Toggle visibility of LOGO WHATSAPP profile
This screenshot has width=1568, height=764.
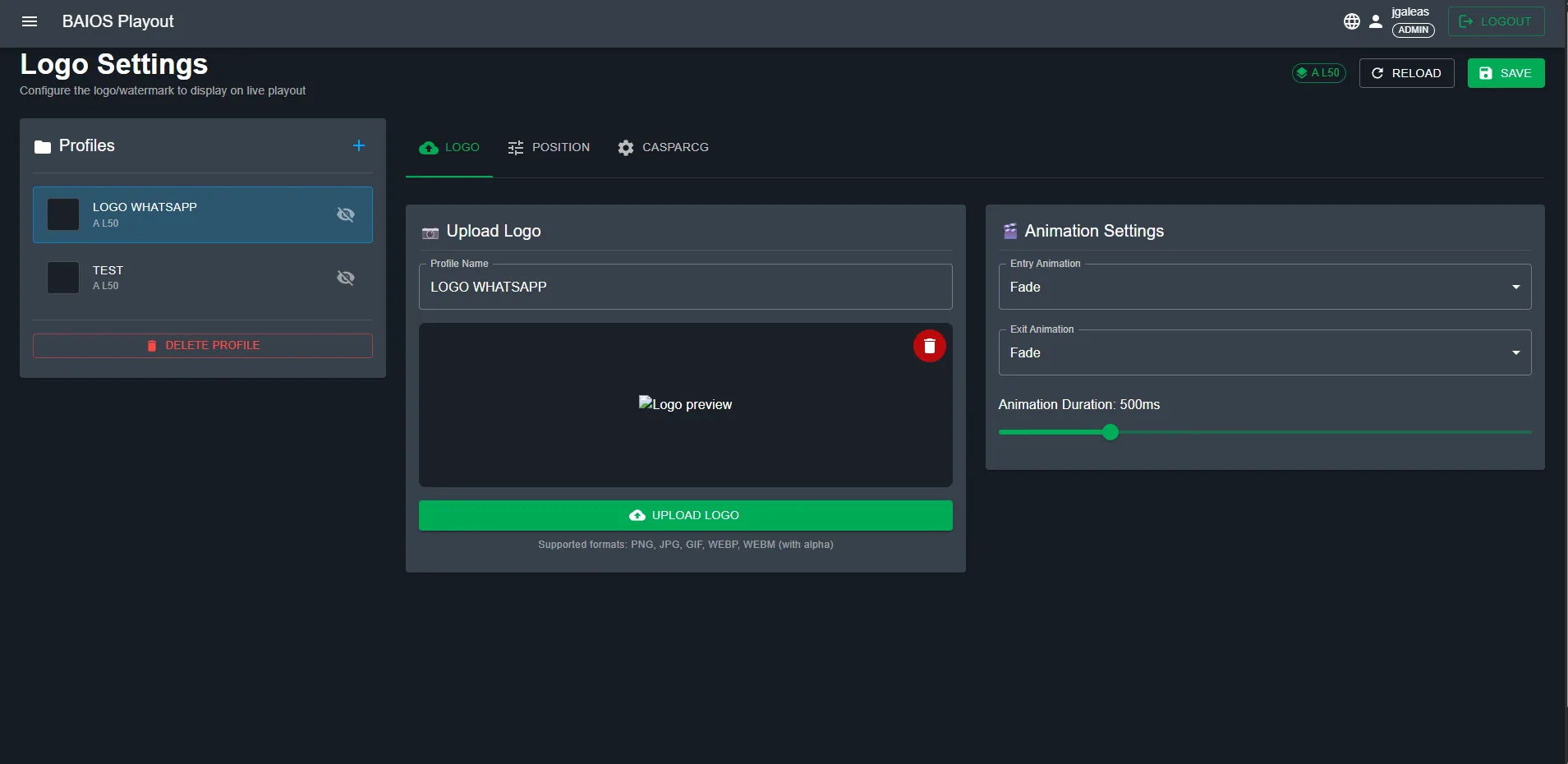(x=346, y=214)
